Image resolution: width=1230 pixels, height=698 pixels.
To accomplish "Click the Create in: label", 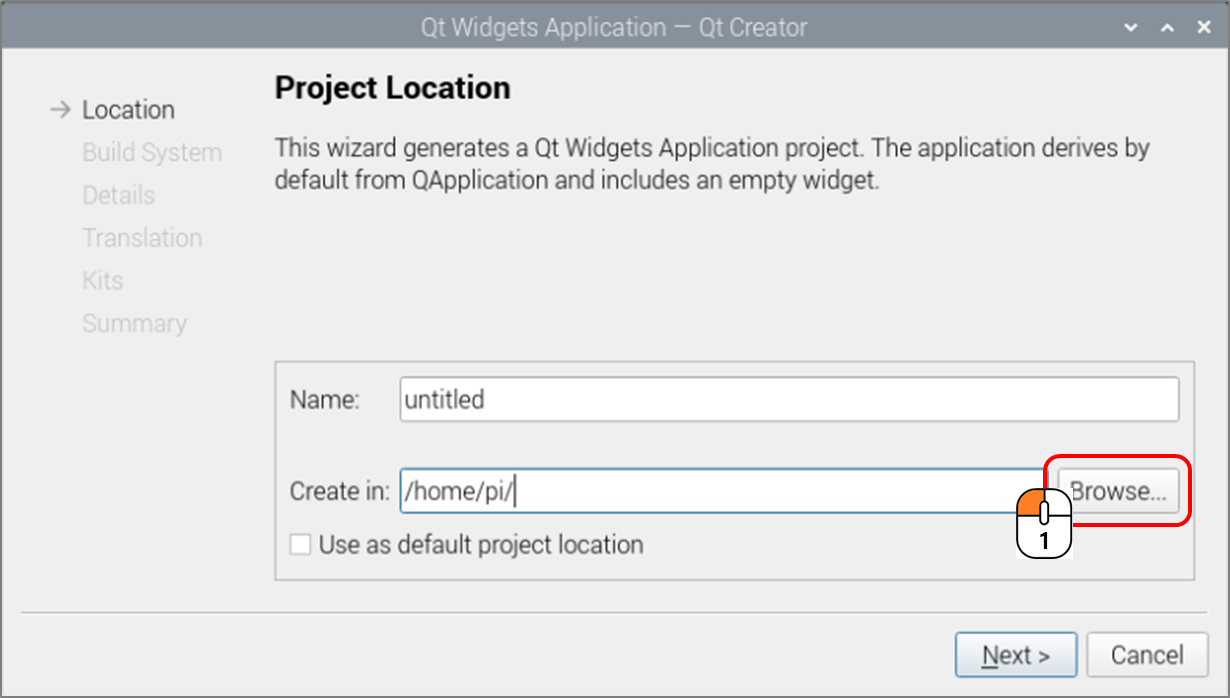I will point(339,492).
